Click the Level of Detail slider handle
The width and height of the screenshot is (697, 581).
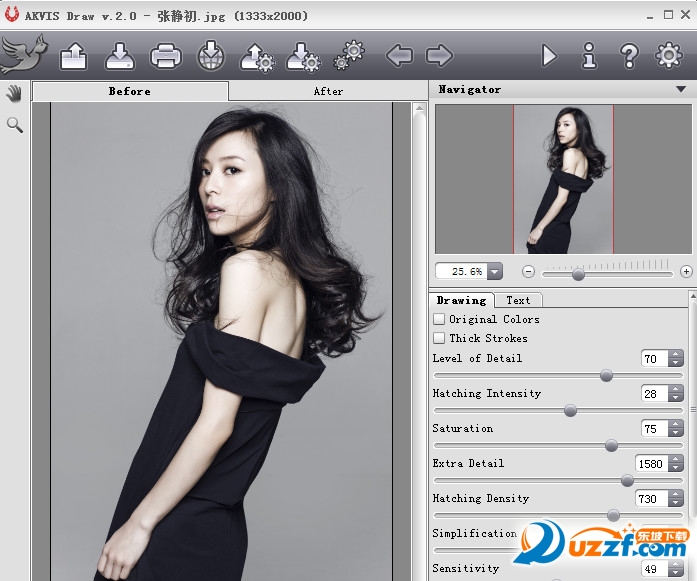606,375
